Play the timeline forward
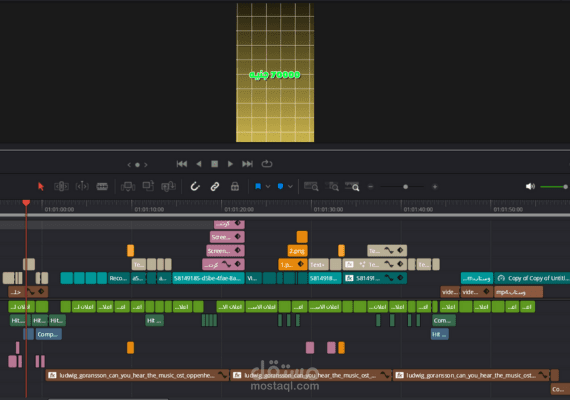This screenshot has height=400, width=570. click(x=230, y=164)
